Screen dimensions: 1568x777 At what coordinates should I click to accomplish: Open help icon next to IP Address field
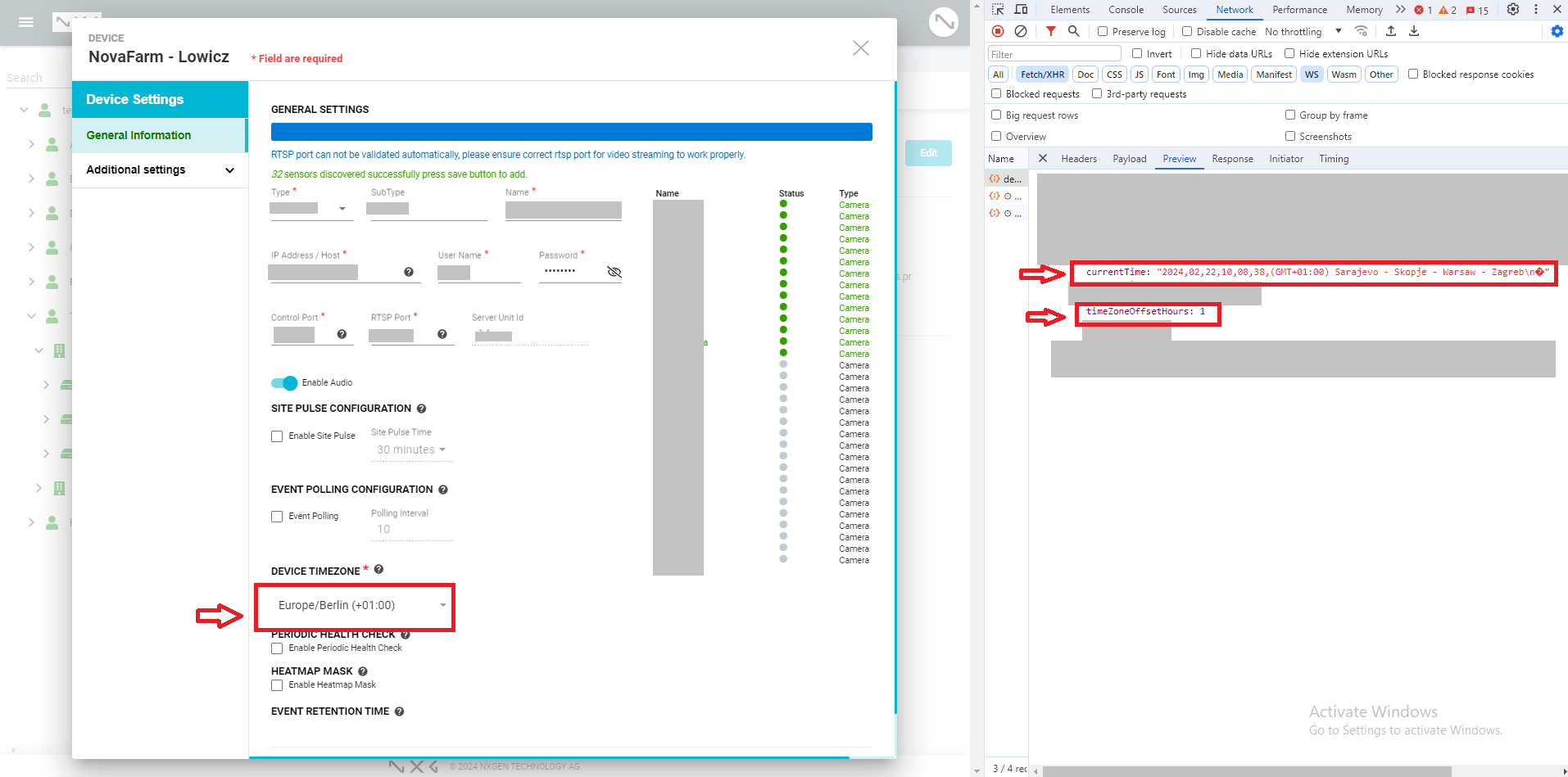[x=409, y=272]
